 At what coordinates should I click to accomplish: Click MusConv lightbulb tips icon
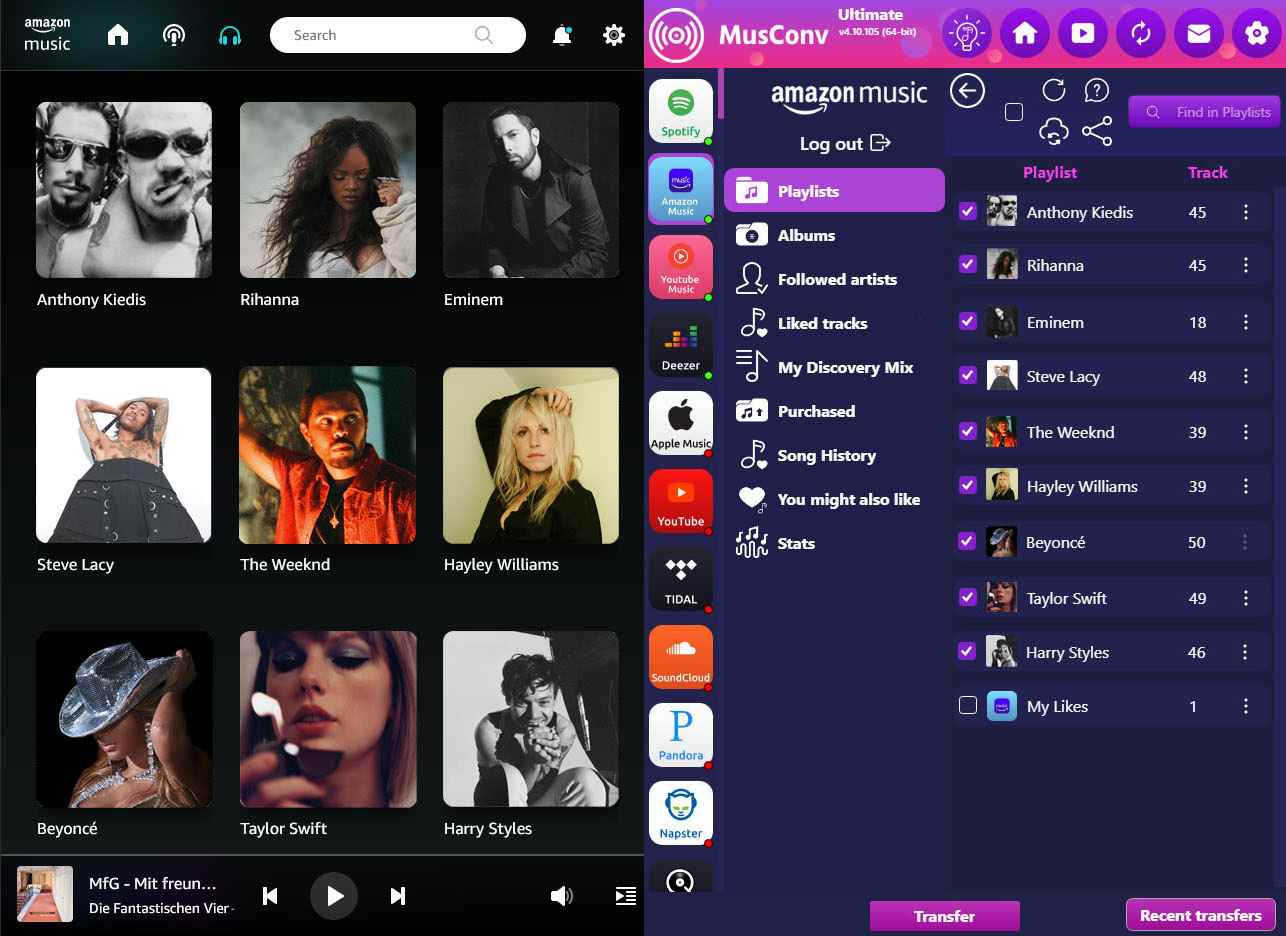(x=965, y=34)
